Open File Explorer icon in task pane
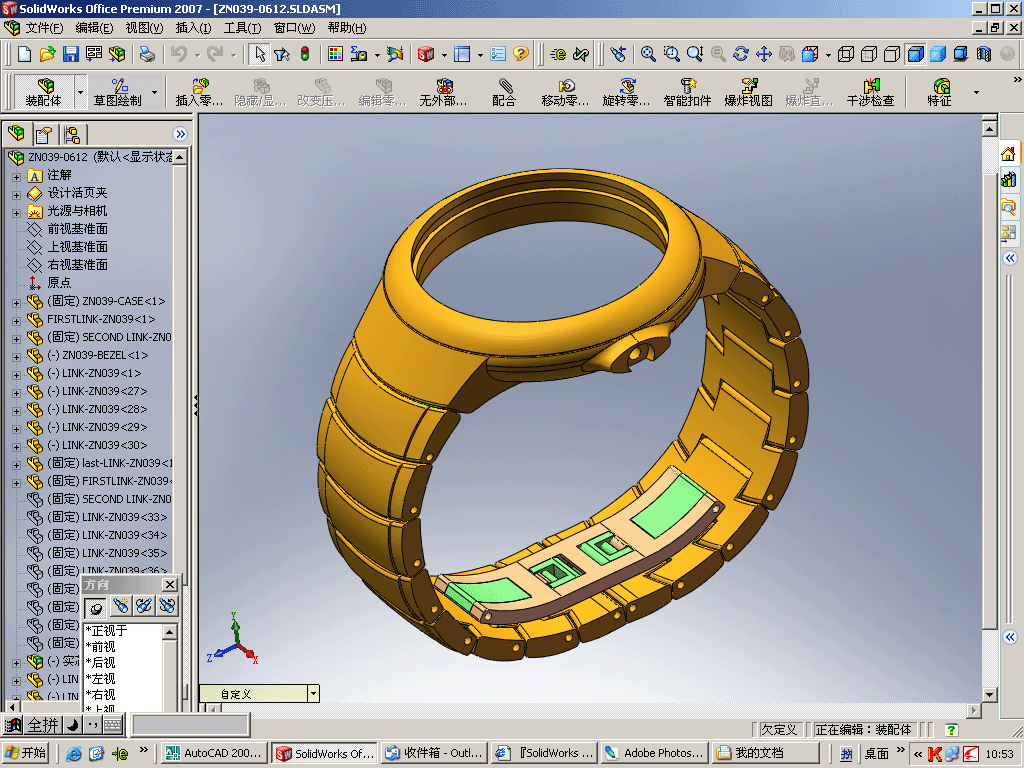 [1009, 206]
